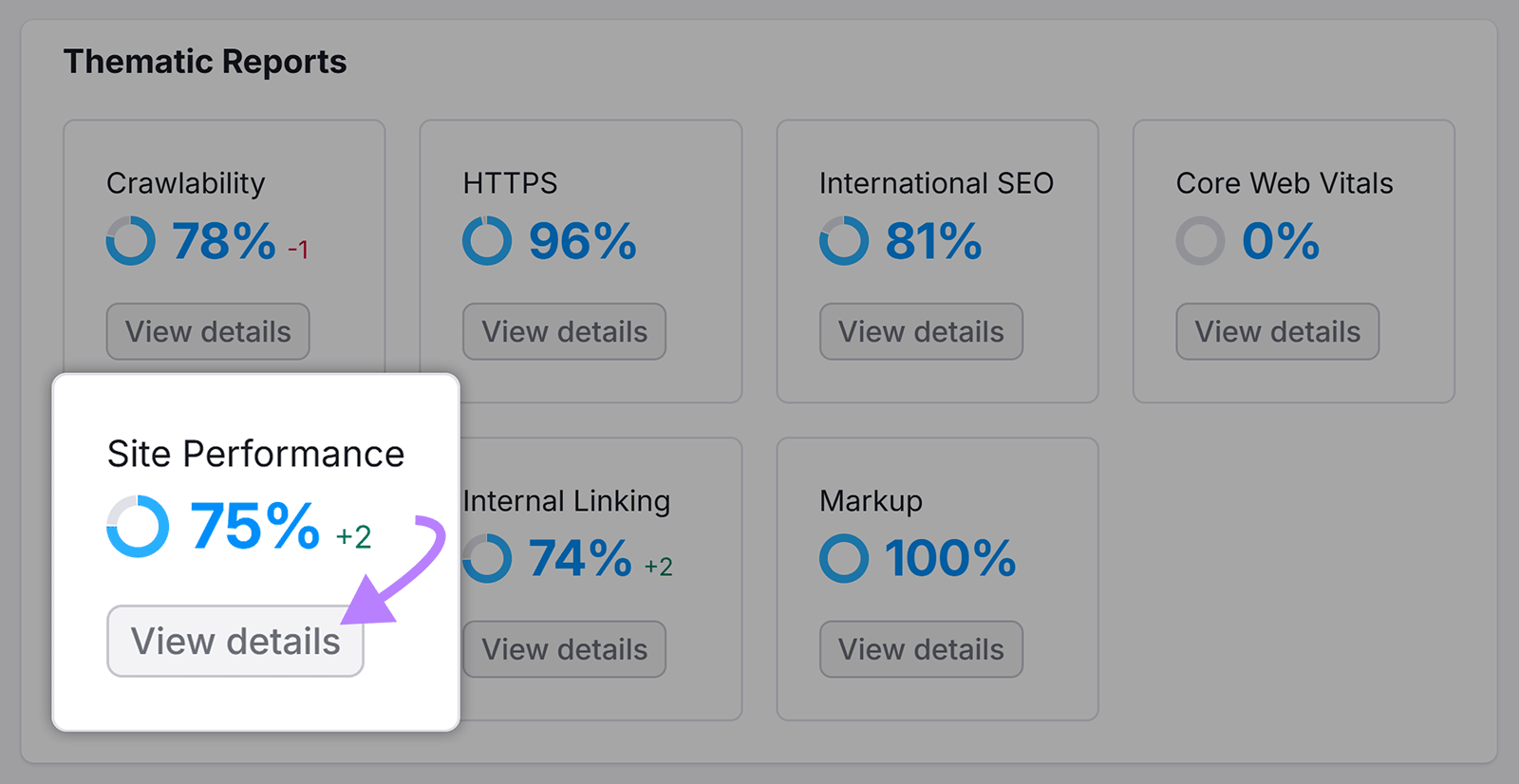View details of International SEO
This screenshot has height=784, width=1519.
[x=920, y=331]
